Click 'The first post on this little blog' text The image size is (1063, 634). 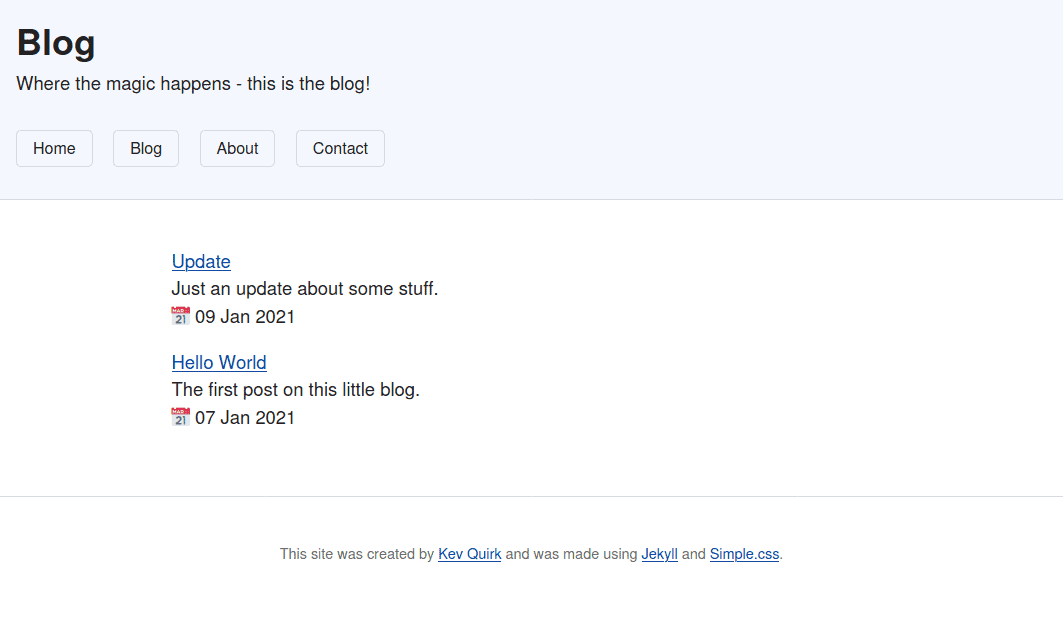[x=295, y=389]
